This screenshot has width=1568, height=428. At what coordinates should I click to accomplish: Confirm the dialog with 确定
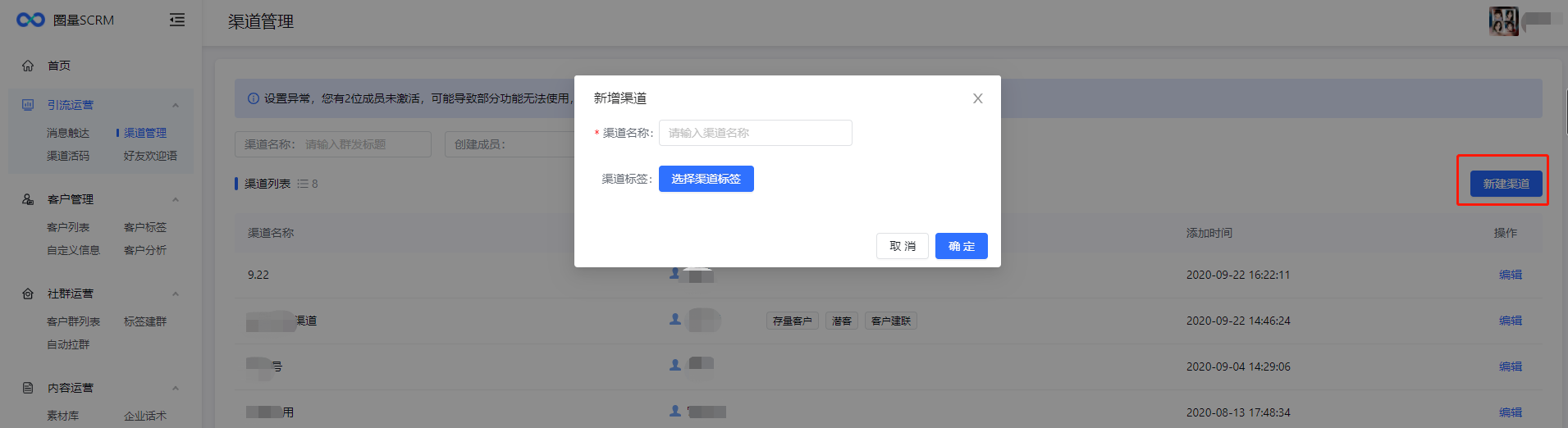click(961, 246)
